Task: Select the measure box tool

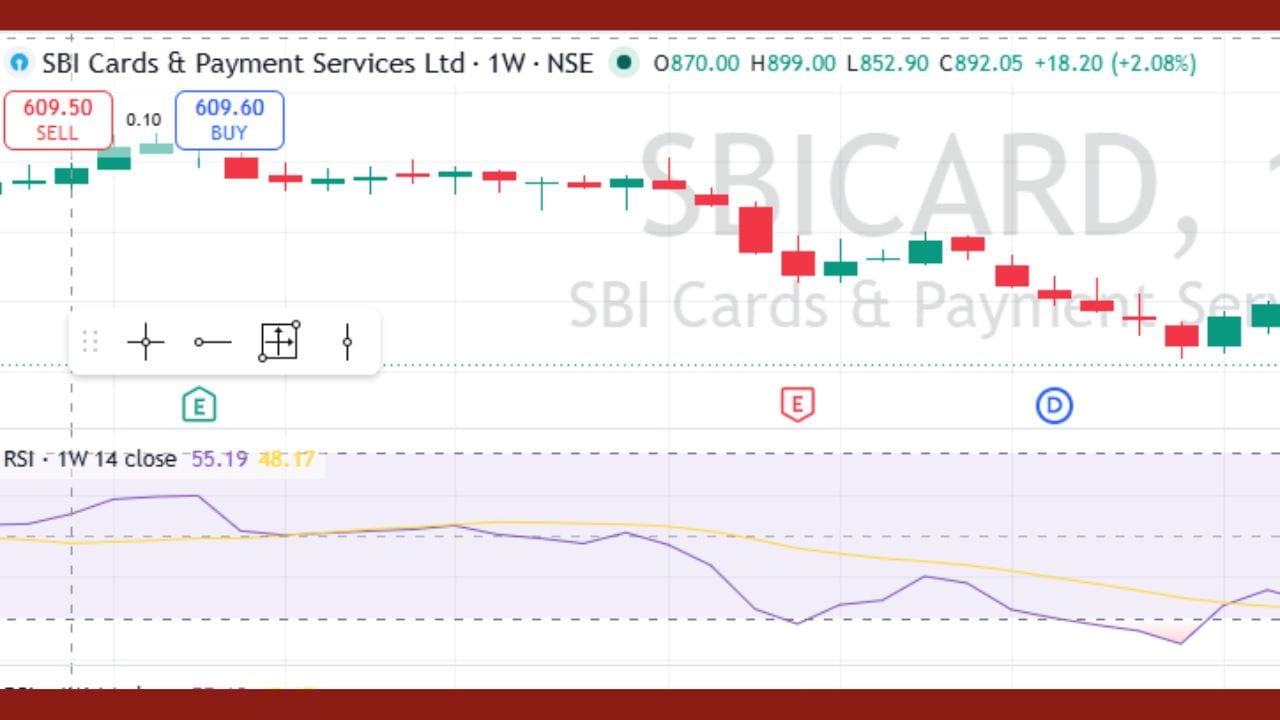Action: [279, 341]
